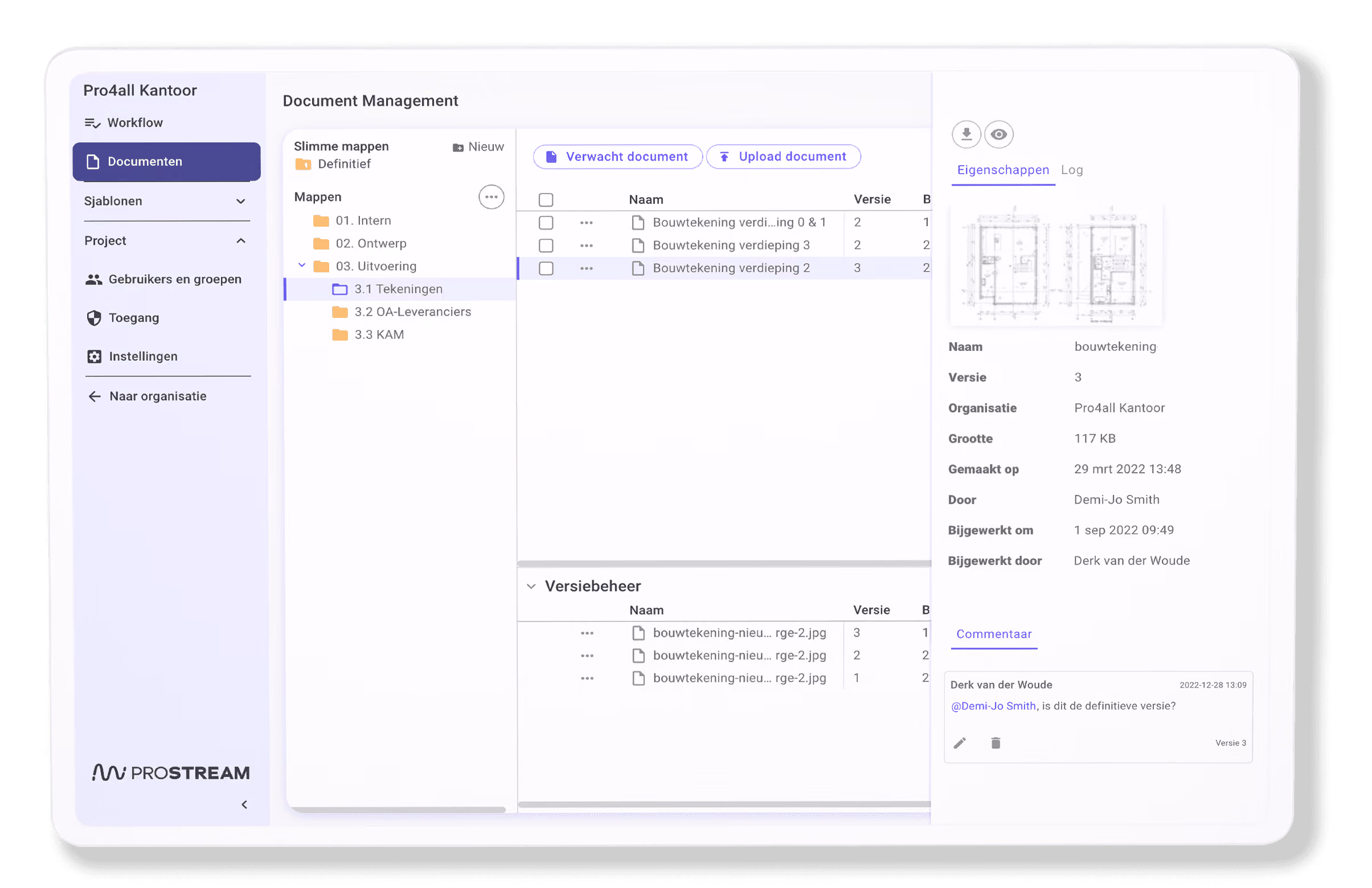Viewport: 1372px width, 888px height.
Task: Open options for version 2 file
Action: (587, 656)
